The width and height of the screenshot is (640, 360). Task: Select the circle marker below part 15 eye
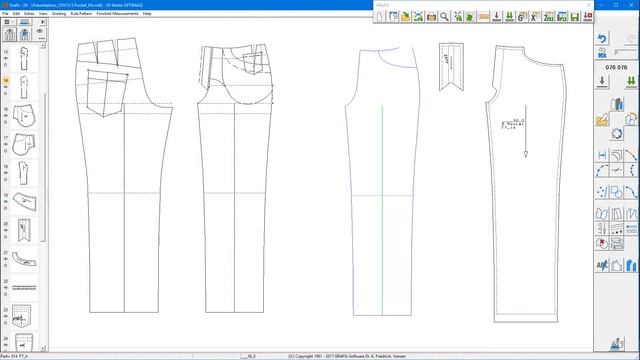click(6, 65)
